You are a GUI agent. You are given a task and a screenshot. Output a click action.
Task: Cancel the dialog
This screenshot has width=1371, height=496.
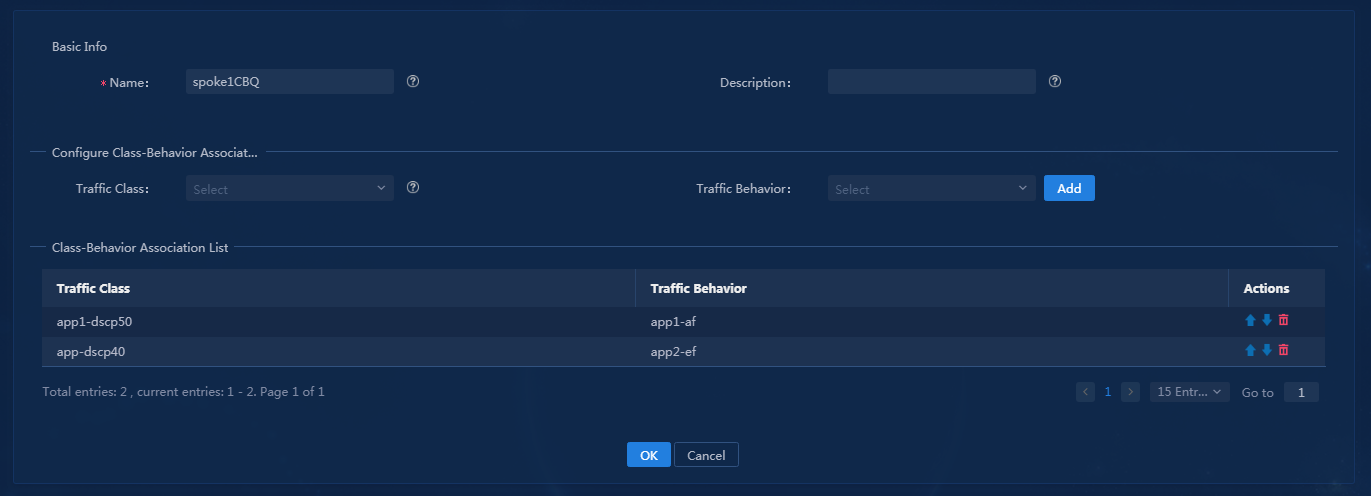pos(706,455)
